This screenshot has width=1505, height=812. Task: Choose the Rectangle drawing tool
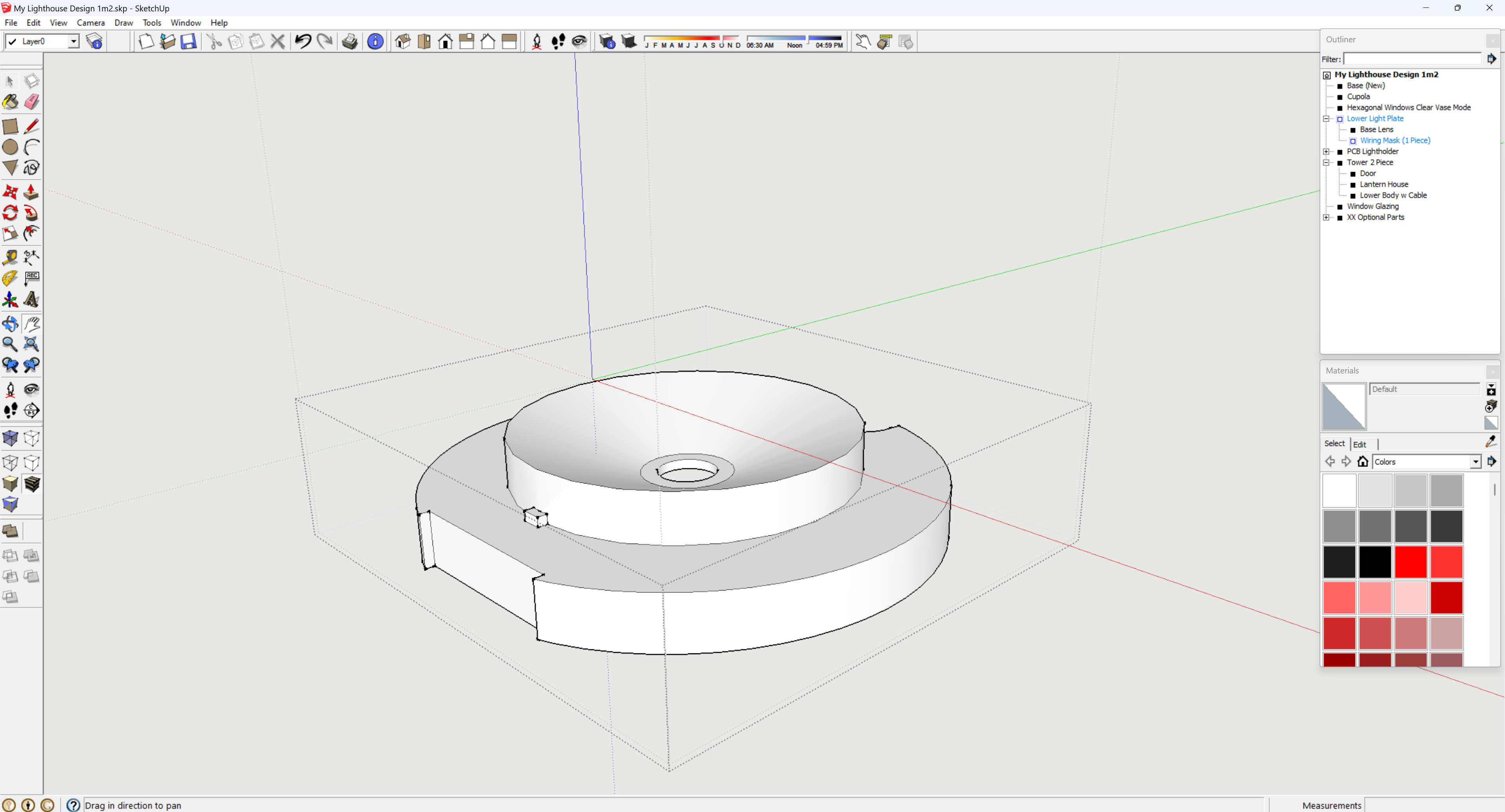tap(10, 126)
